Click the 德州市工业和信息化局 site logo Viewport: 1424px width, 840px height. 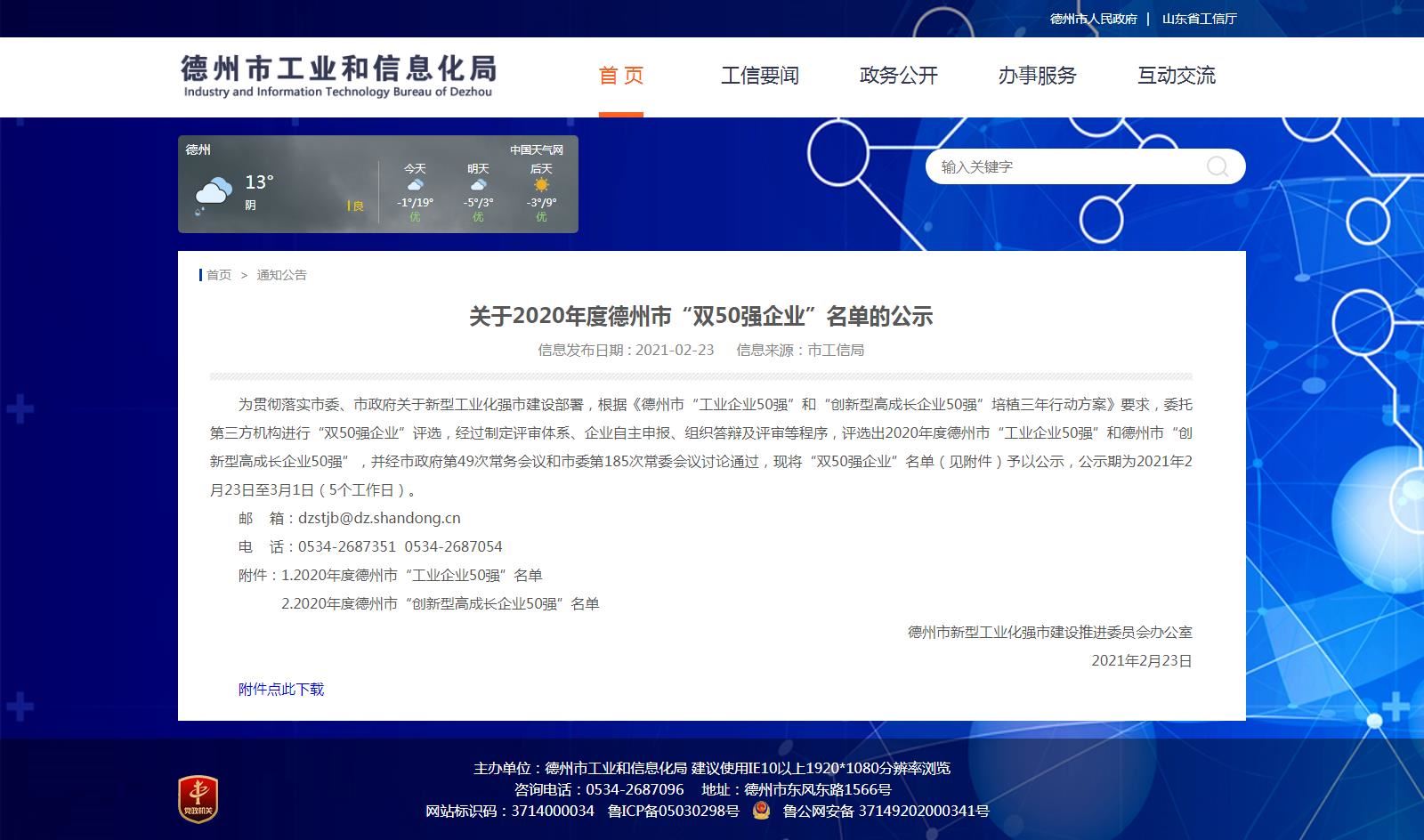point(338,76)
